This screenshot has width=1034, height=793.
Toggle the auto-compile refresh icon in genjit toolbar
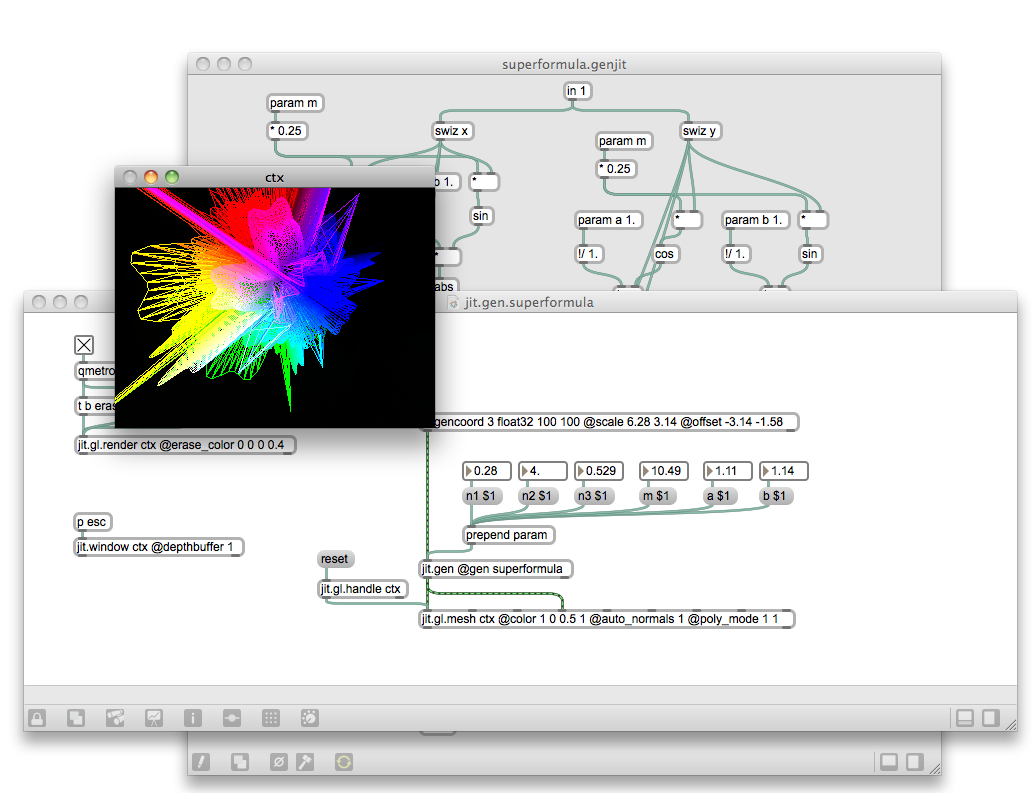click(344, 762)
